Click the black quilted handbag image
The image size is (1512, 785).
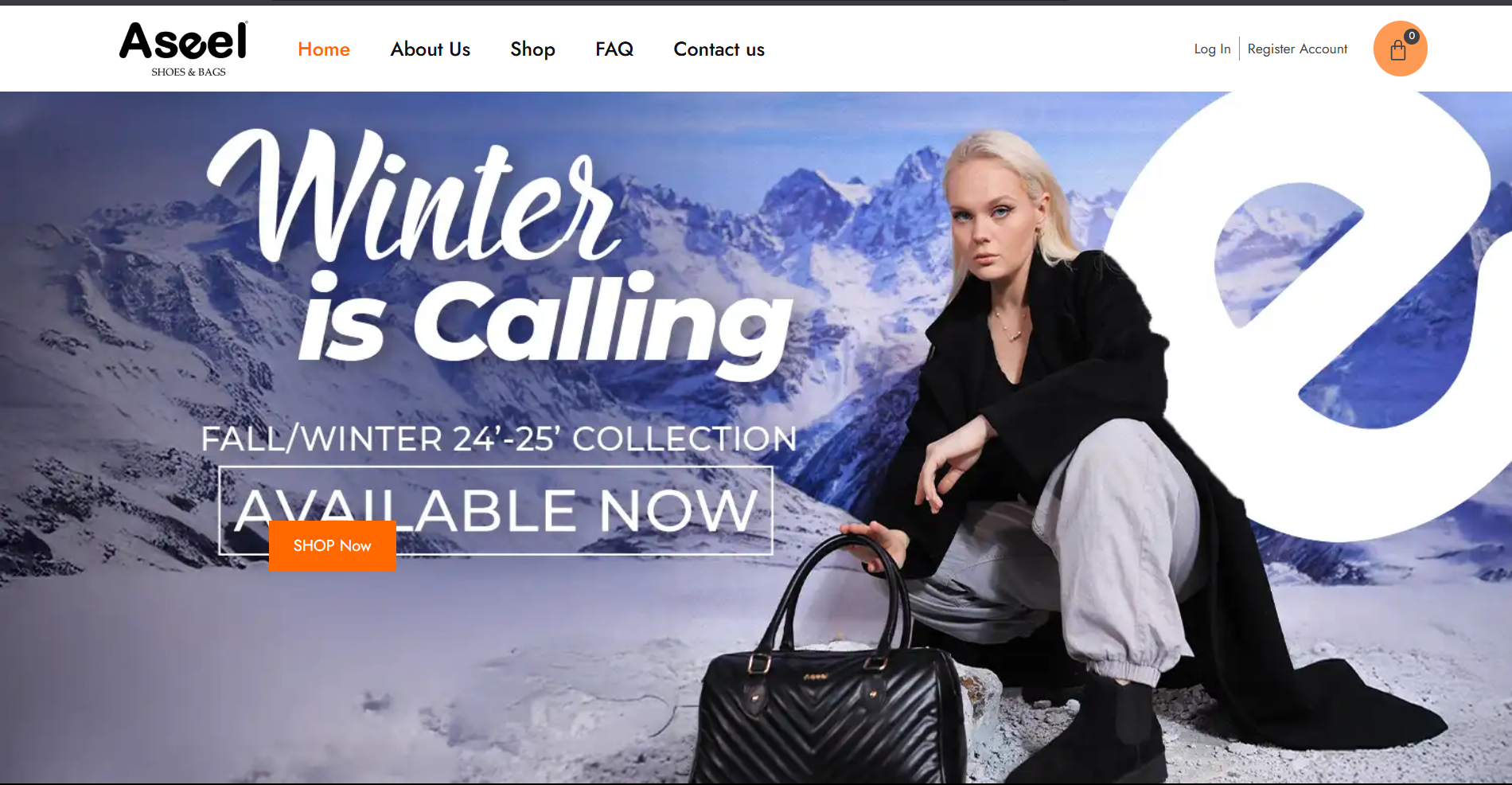point(828,669)
